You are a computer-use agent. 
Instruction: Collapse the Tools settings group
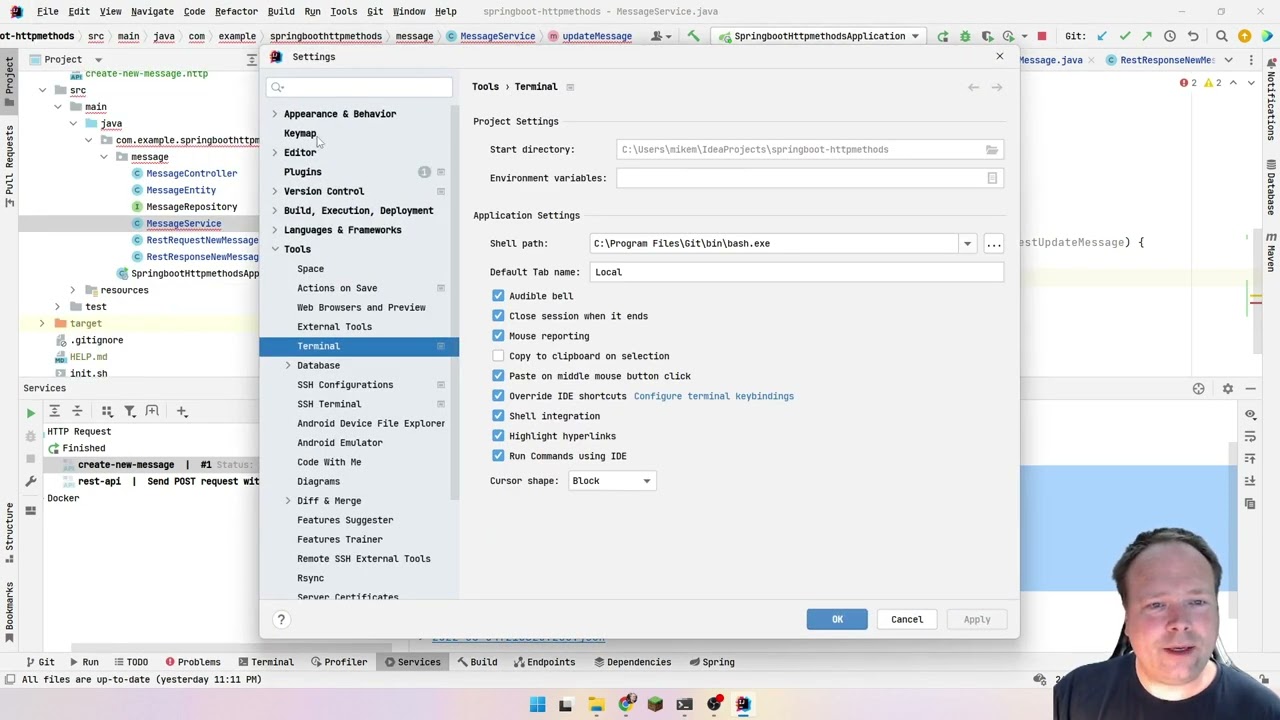(x=275, y=249)
